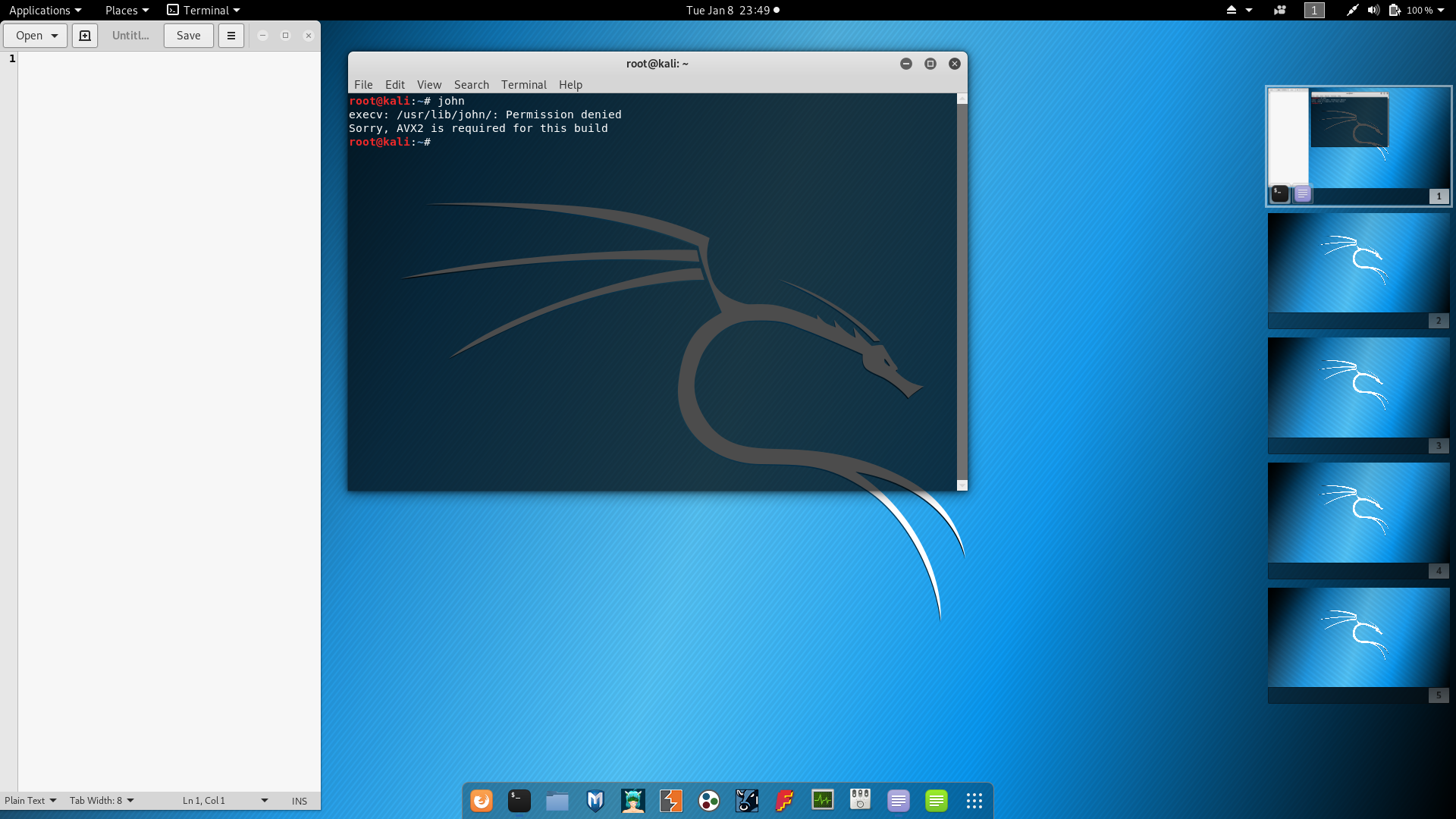The image size is (1456, 819).
Task: Open the text editor hamburger menu
Action: [x=231, y=36]
